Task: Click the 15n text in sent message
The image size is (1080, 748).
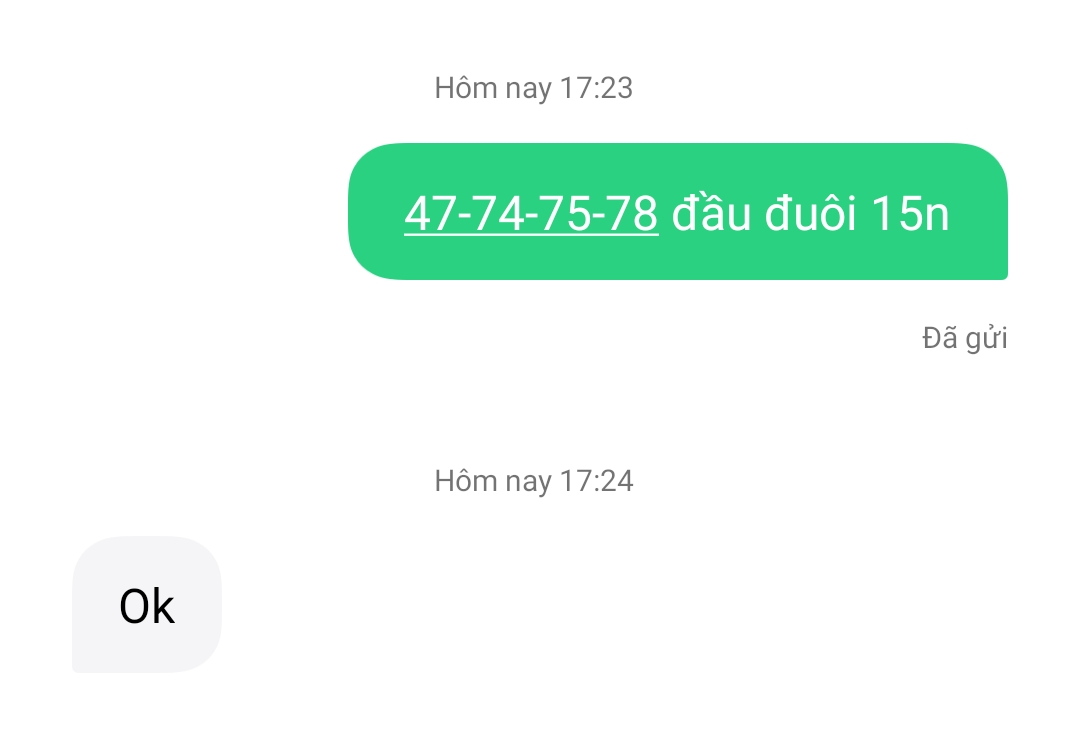Action: (x=910, y=214)
